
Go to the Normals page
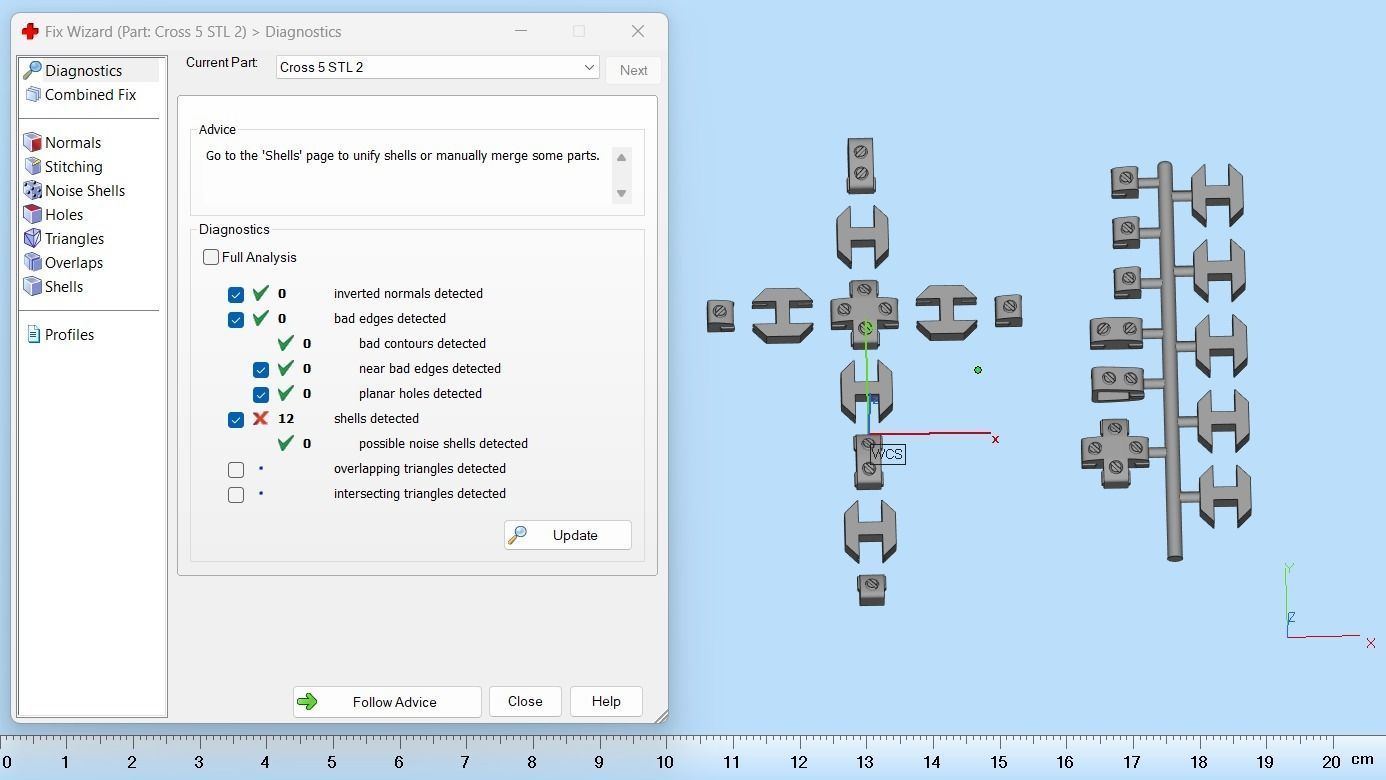tap(72, 143)
